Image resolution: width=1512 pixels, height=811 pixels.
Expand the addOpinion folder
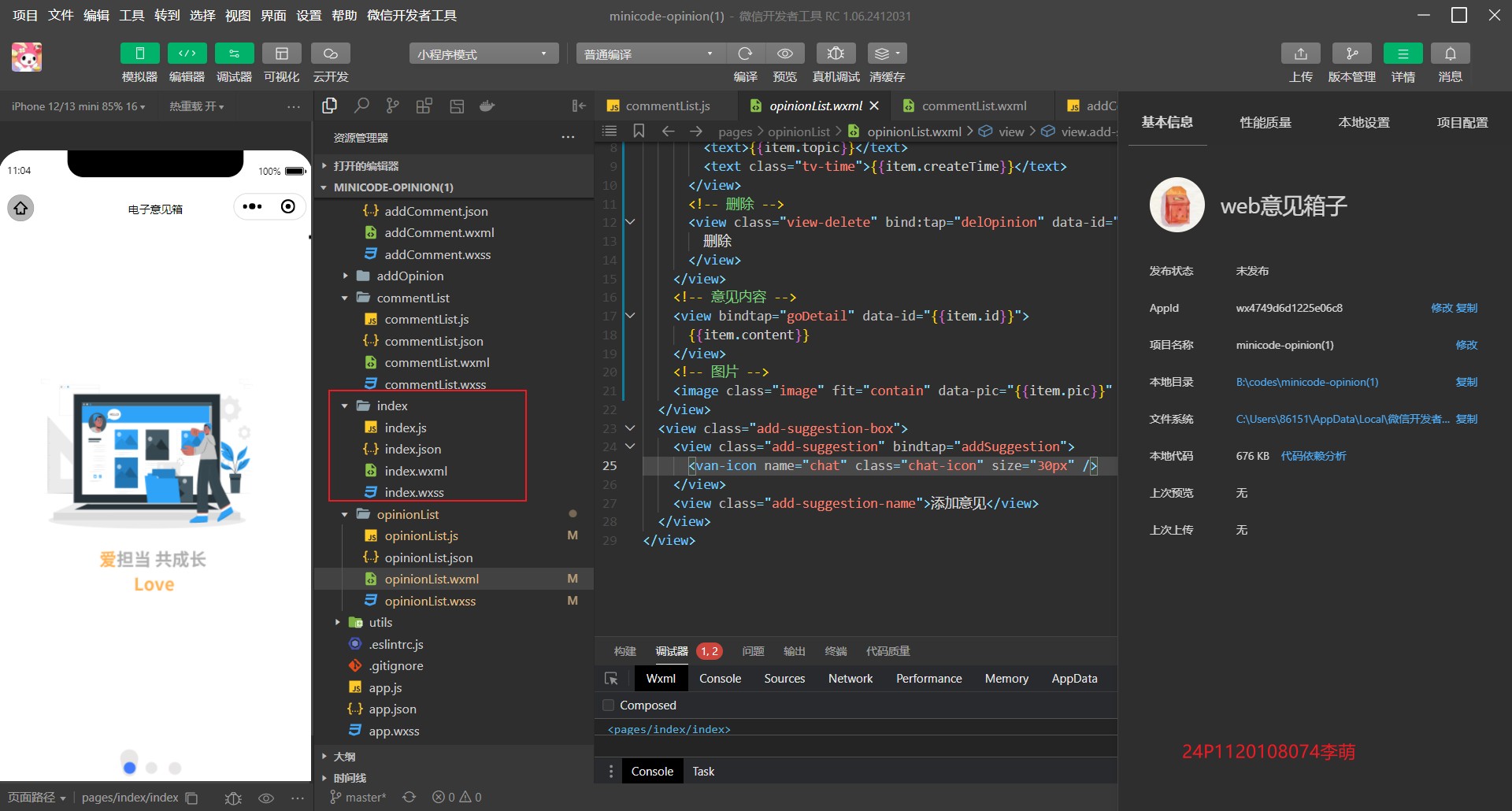click(454, 276)
